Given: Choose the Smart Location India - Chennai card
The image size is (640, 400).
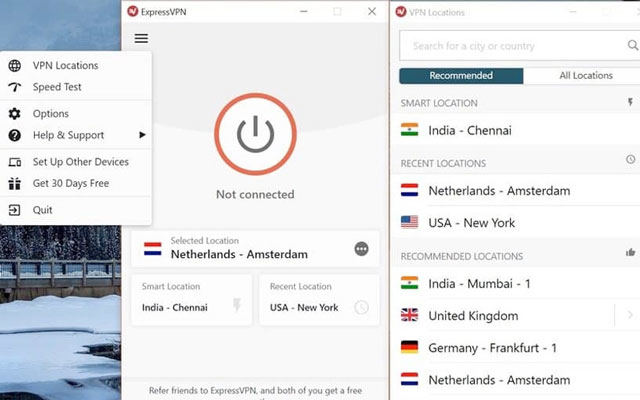Looking at the screenshot, I should (191, 300).
